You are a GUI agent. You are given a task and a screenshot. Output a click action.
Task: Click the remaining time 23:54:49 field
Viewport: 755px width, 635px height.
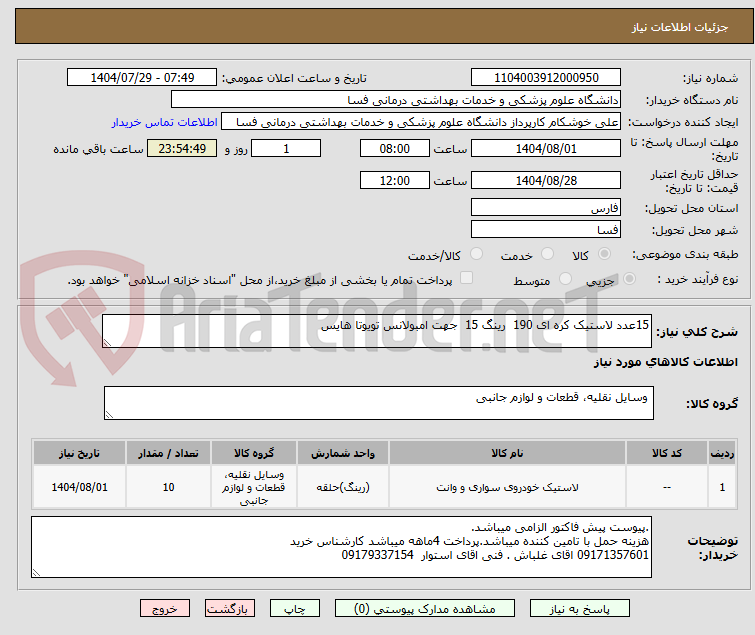coord(182,148)
